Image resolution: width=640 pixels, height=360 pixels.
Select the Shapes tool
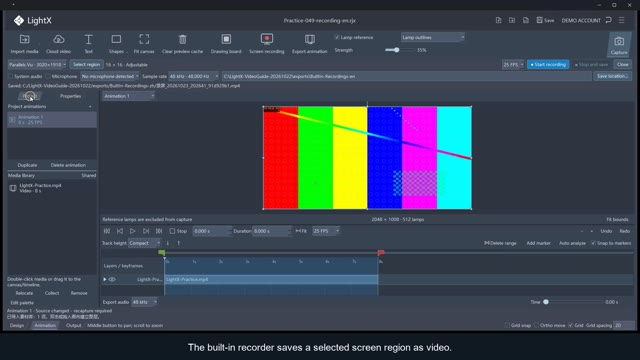[116, 44]
